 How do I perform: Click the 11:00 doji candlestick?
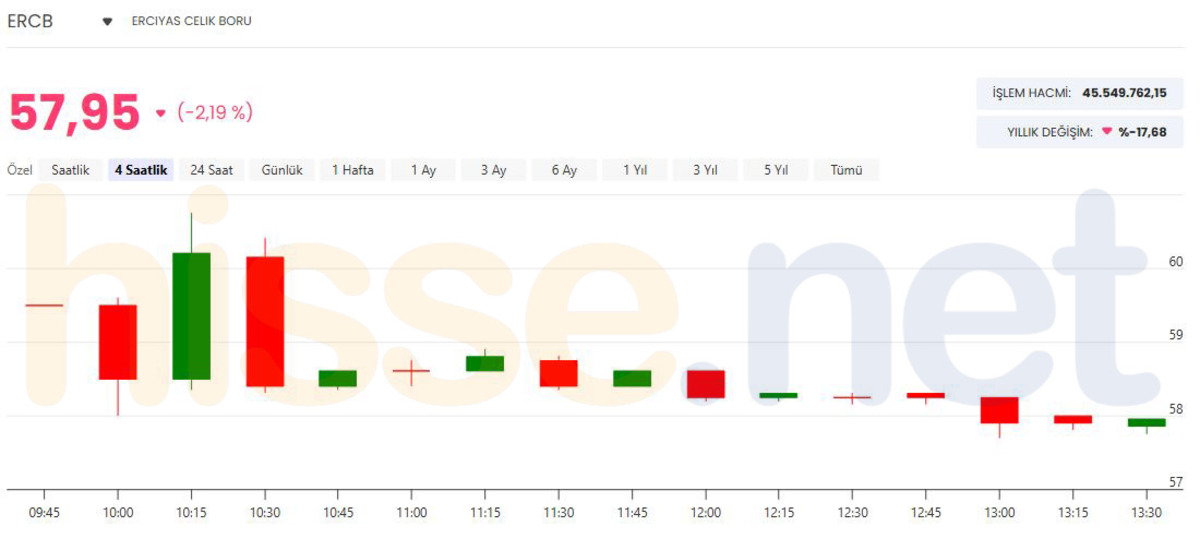[x=411, y=371]
